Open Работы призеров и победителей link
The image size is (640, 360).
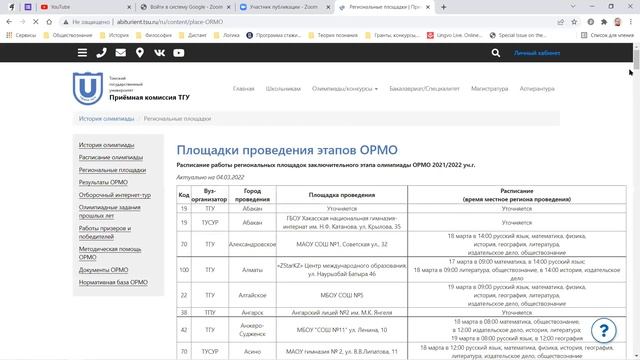click(x=105, y=232)
